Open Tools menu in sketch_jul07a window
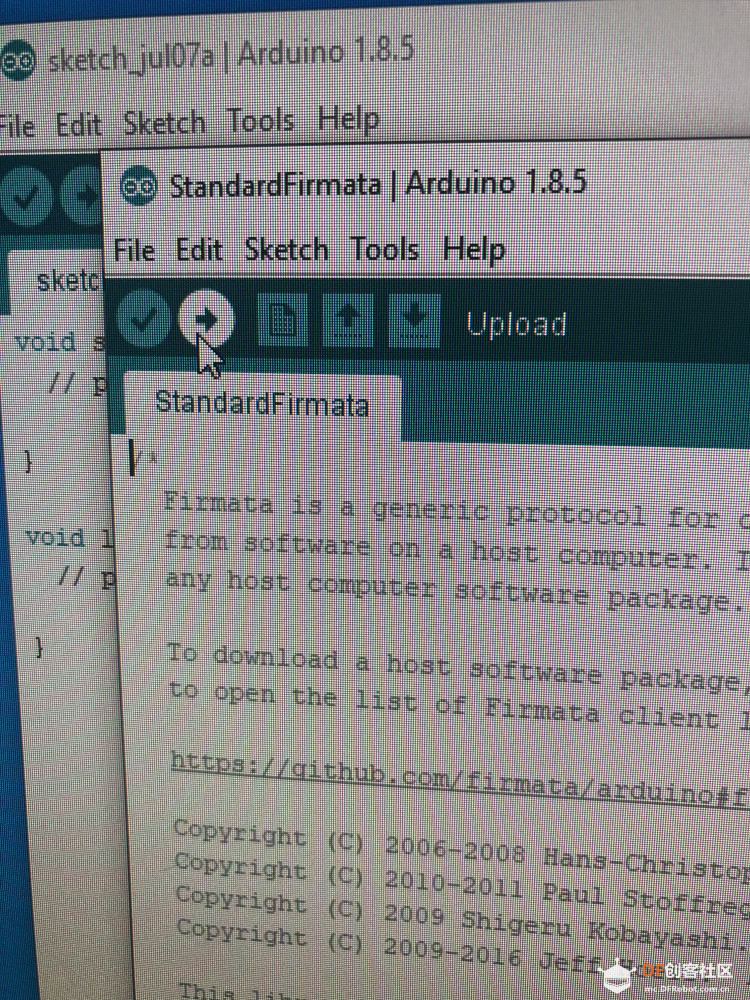The height and width of the screenshot is (1000, 750). pyautogui.click(x=261, y=121)
